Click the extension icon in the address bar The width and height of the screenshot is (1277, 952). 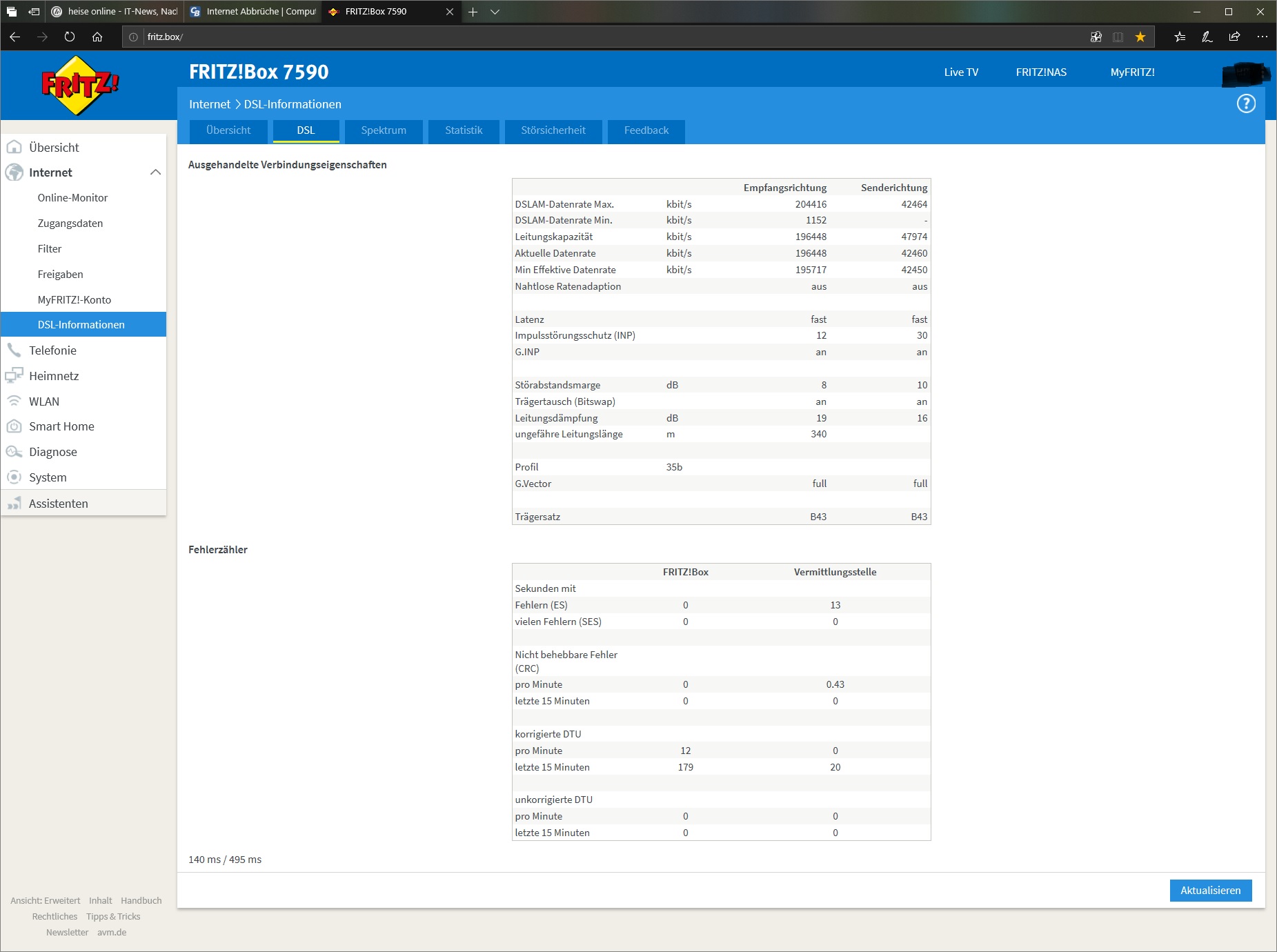1096,37
